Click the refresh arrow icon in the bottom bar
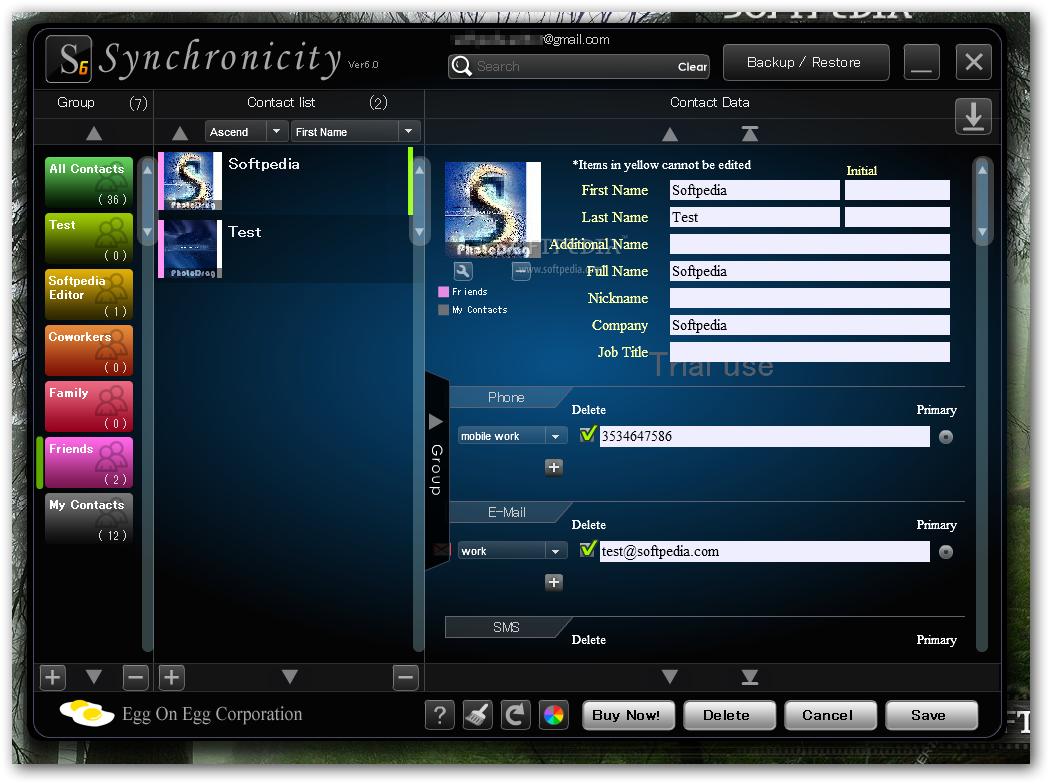Screen dimensions: 1050x784 (516, 715)
